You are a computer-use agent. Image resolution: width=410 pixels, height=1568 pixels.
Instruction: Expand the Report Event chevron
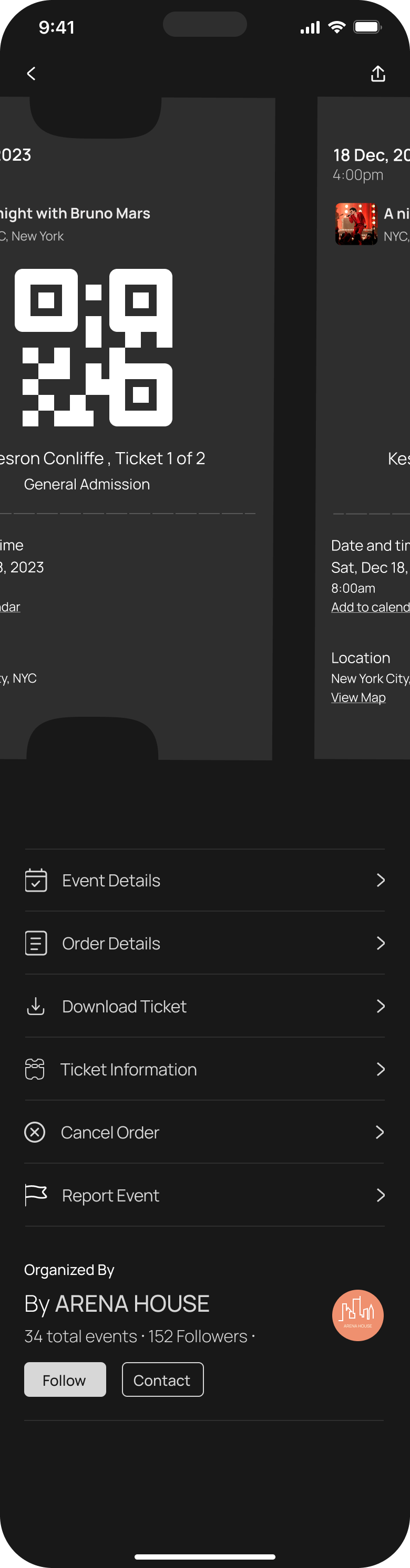pyautogui.click(x=381, y=1196)
